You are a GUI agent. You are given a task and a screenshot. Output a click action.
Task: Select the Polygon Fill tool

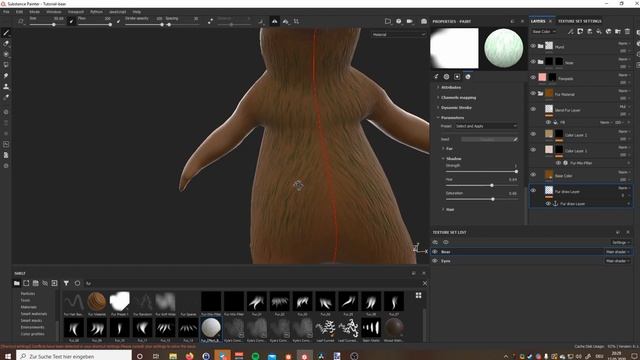(x=6, y=65)
